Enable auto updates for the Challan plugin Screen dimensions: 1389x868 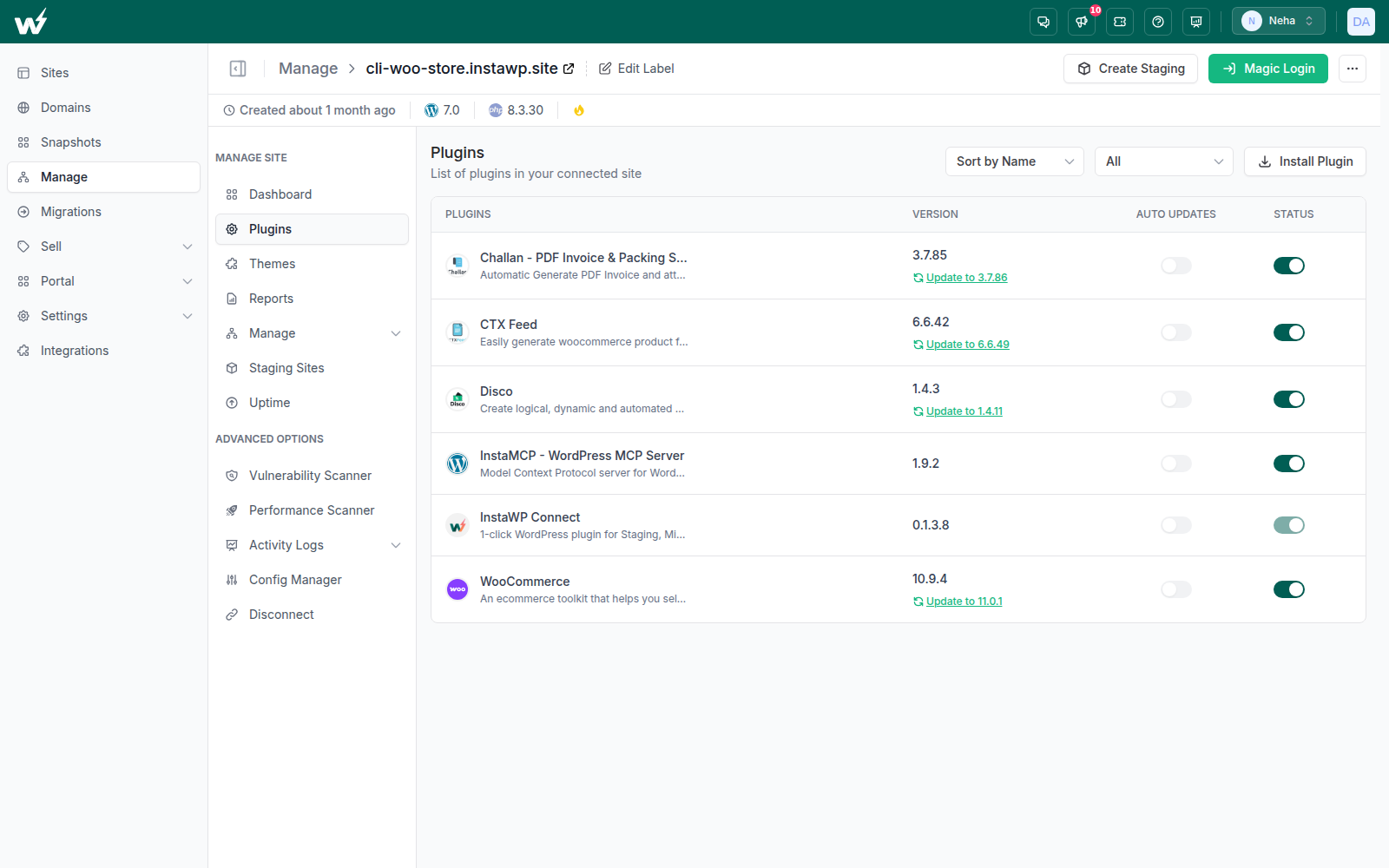tap(1176, 266)
